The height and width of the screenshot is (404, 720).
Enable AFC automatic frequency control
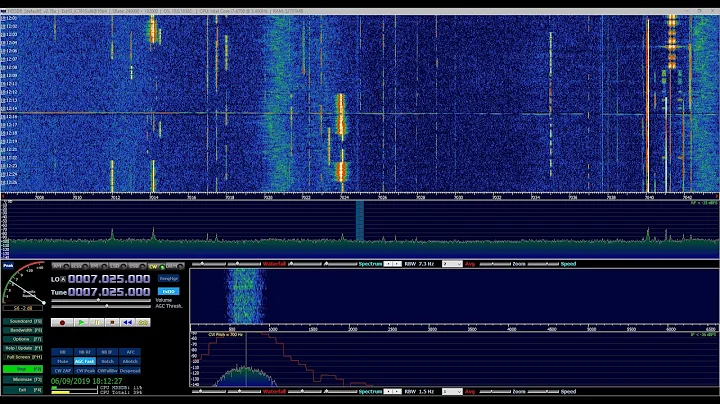[130, 352]
